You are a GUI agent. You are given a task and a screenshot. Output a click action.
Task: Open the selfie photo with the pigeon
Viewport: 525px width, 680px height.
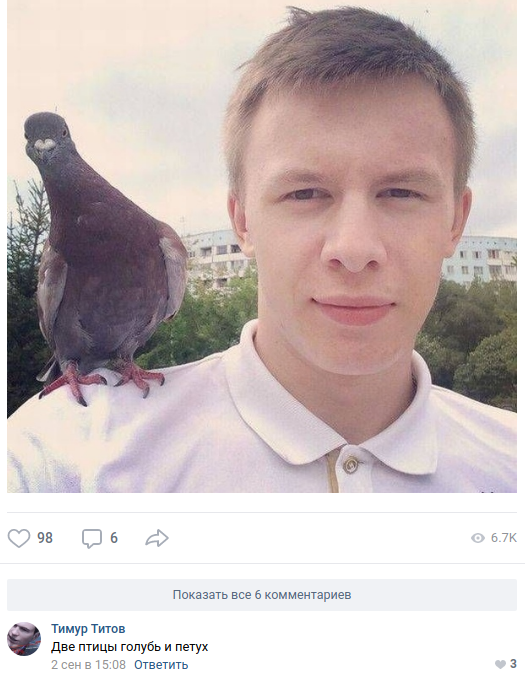point(262,246)
